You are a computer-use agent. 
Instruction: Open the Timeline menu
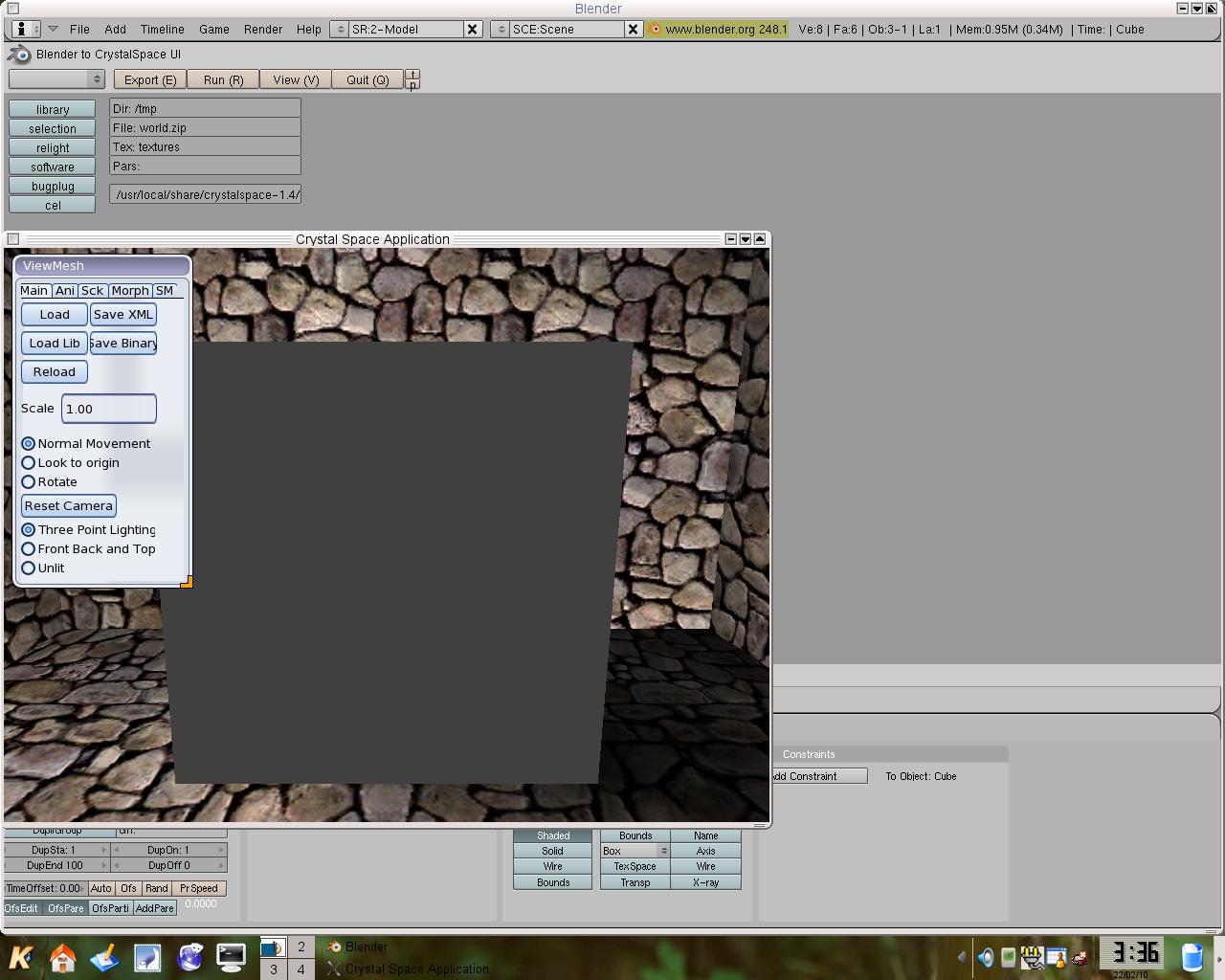coord(162,30)
